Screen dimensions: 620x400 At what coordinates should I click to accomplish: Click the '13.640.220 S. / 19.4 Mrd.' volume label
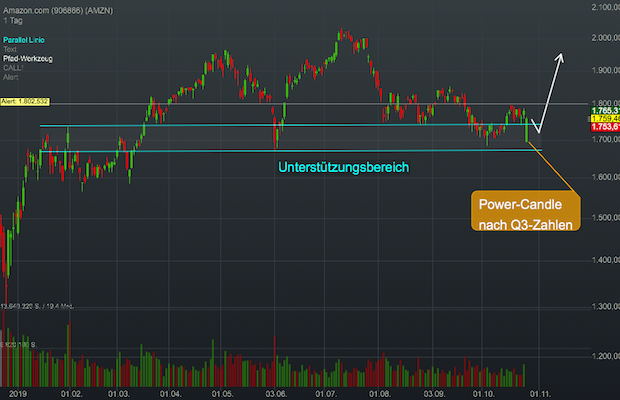[x=37, y=306]
